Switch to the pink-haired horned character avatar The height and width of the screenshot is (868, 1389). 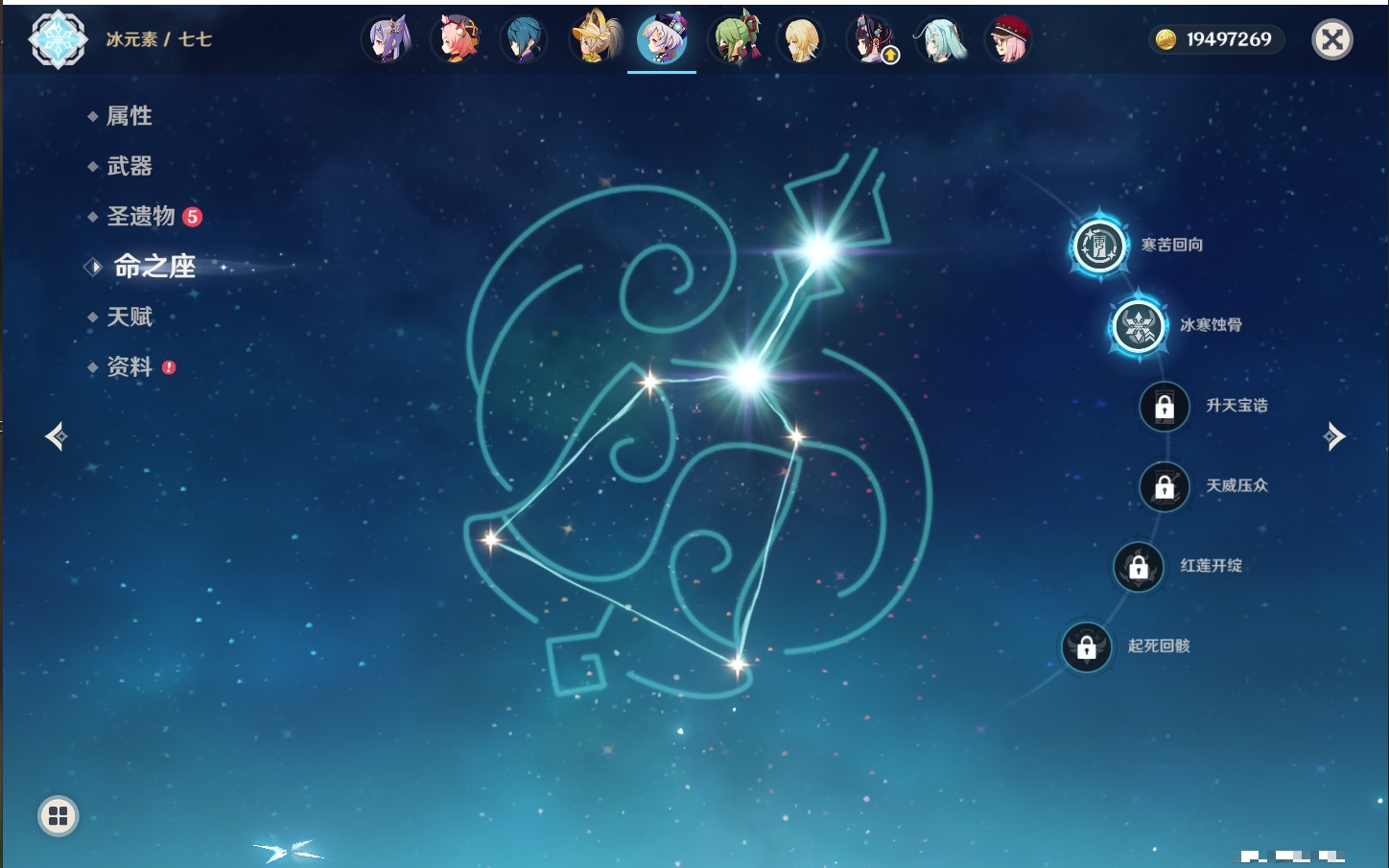pos(457,40)
